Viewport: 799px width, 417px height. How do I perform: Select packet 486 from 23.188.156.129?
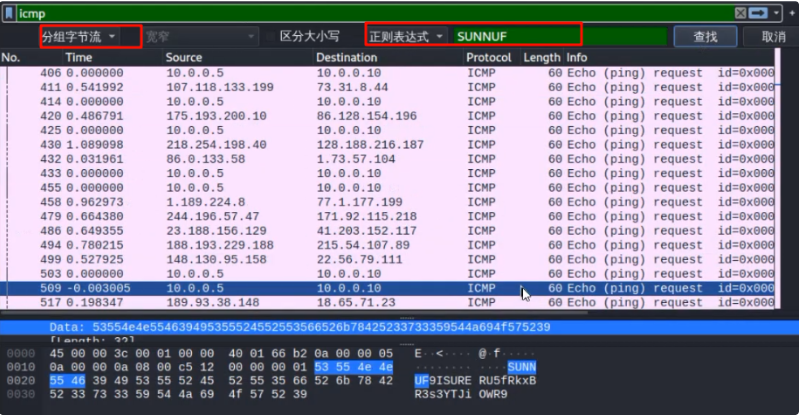pyautogui.click(x=387, y=230)
